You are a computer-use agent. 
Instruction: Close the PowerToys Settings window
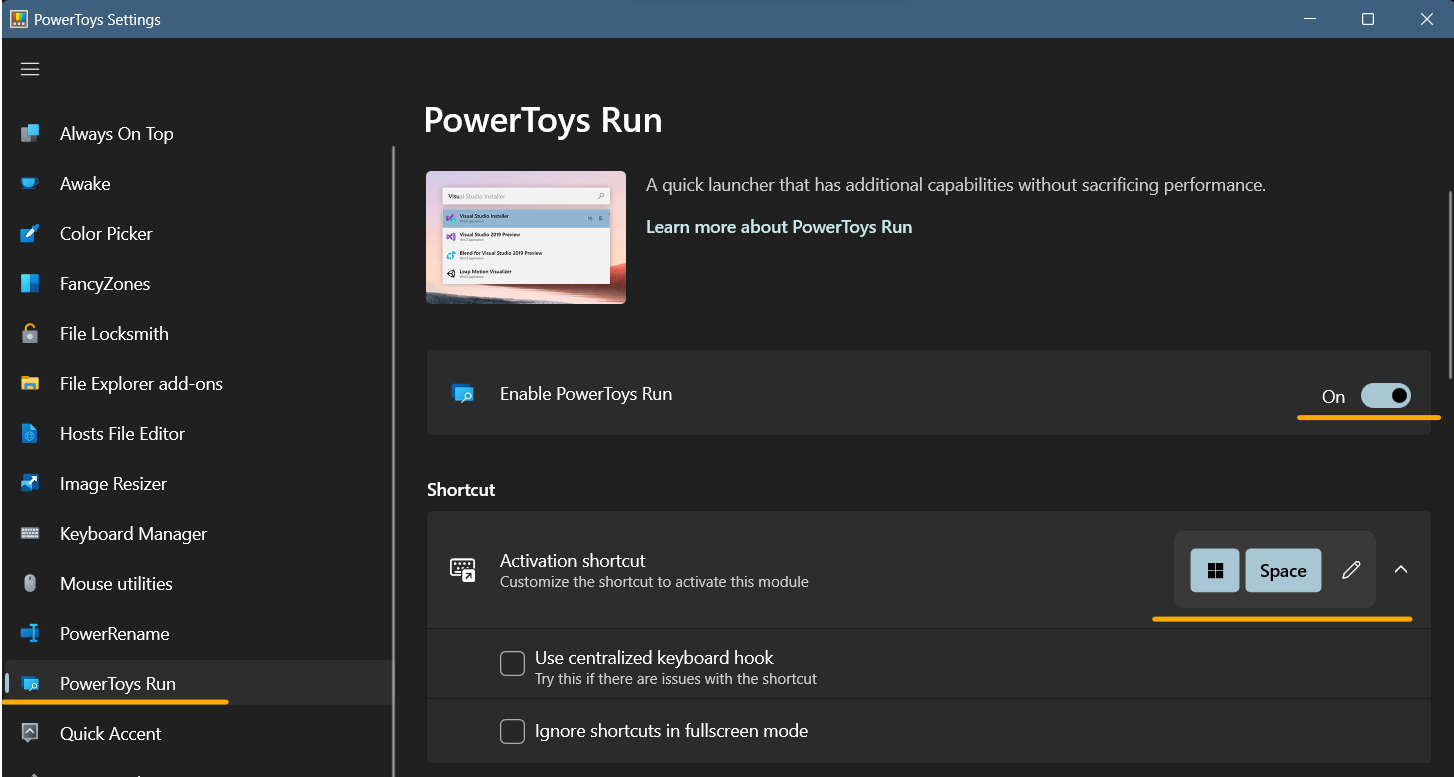point(1425,19)
